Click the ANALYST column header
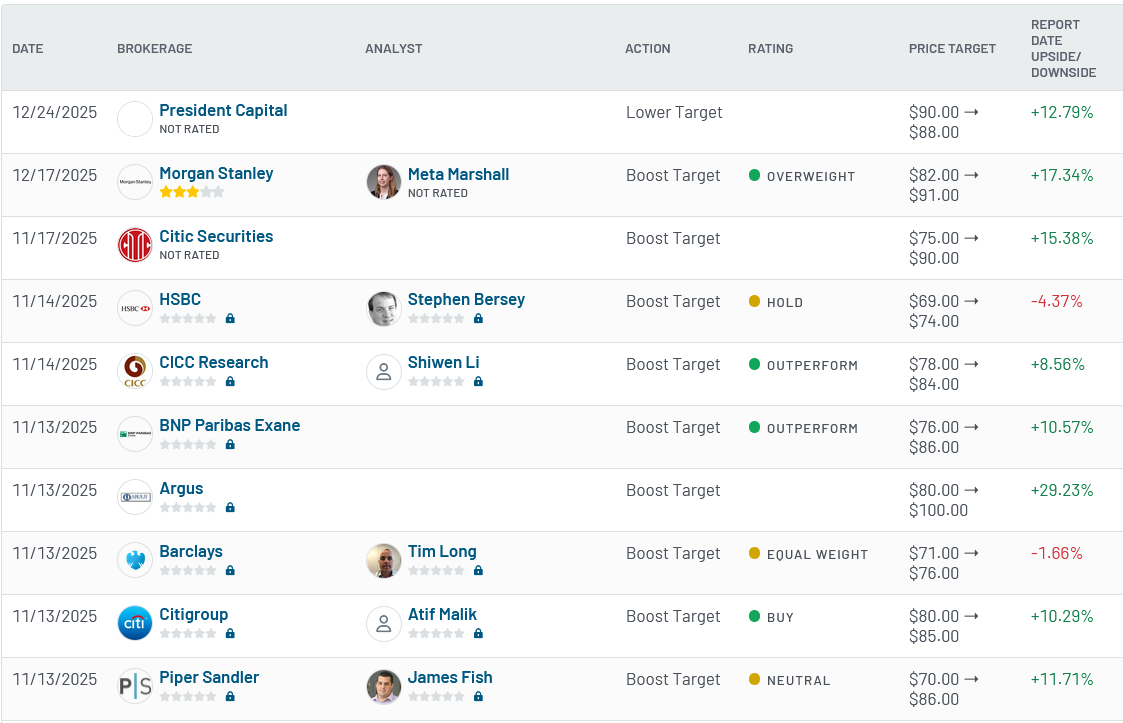 click(394, 49)
